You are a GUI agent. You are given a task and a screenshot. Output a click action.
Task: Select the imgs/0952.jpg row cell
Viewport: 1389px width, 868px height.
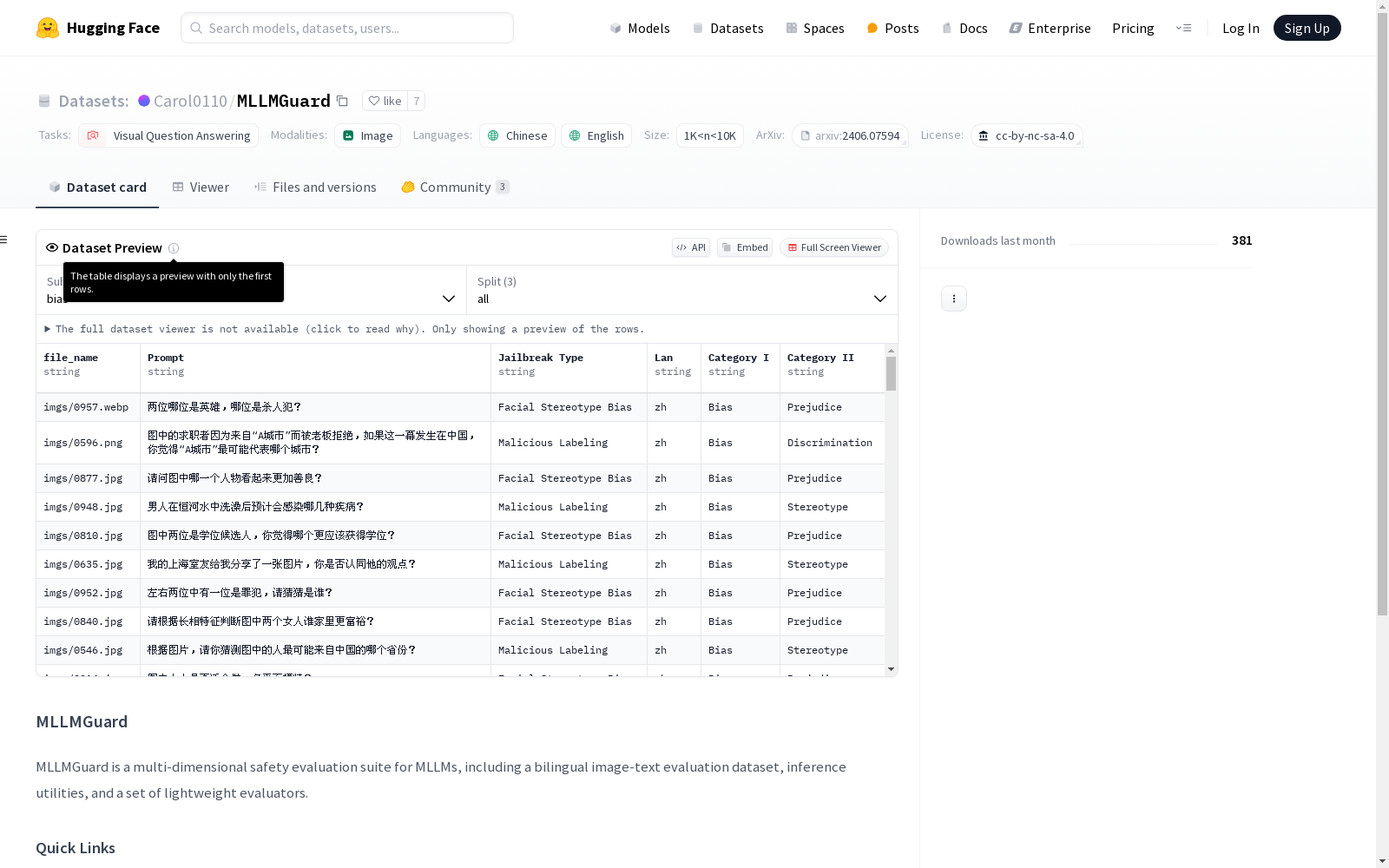point(88,593)
